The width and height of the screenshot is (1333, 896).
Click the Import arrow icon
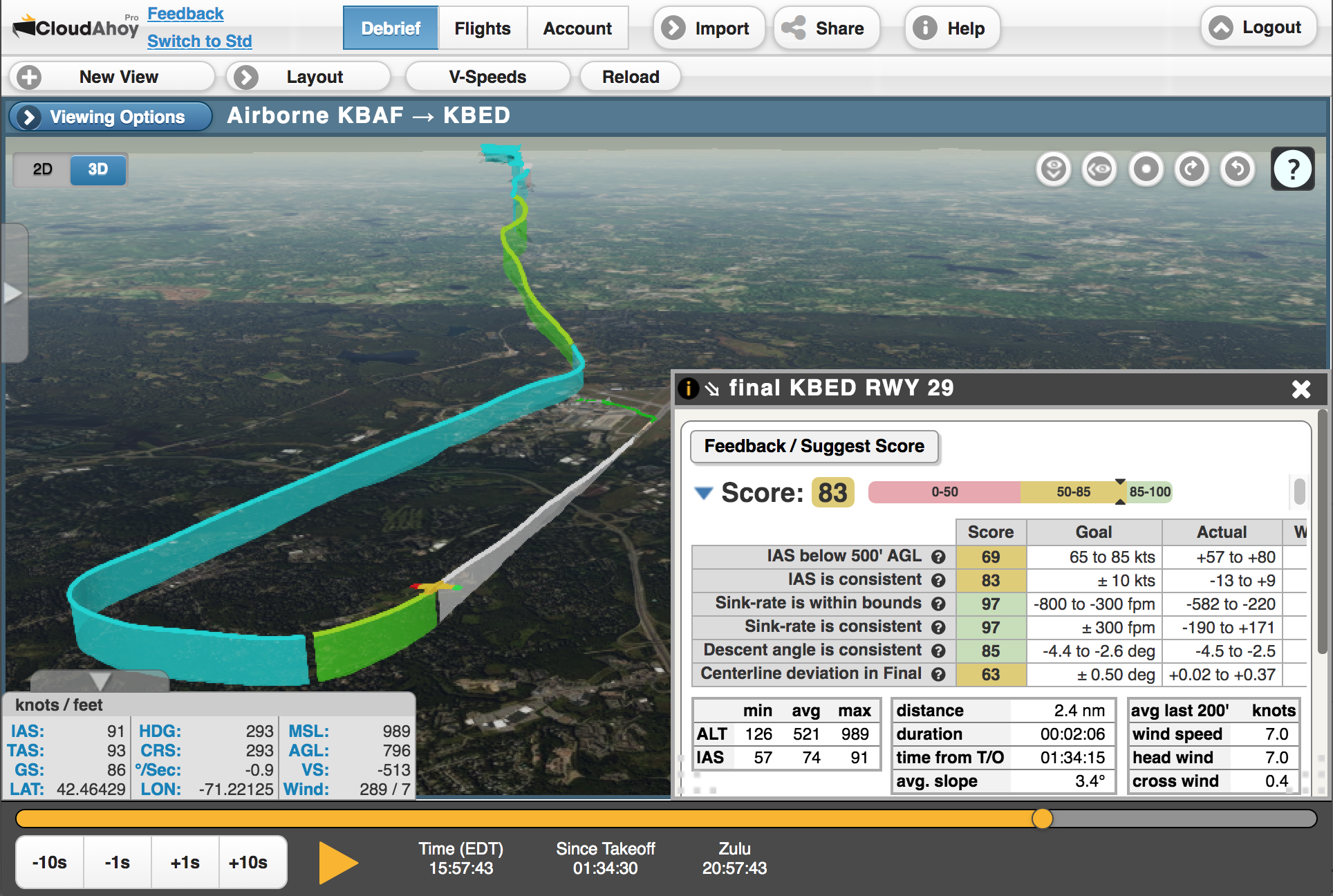673,28
